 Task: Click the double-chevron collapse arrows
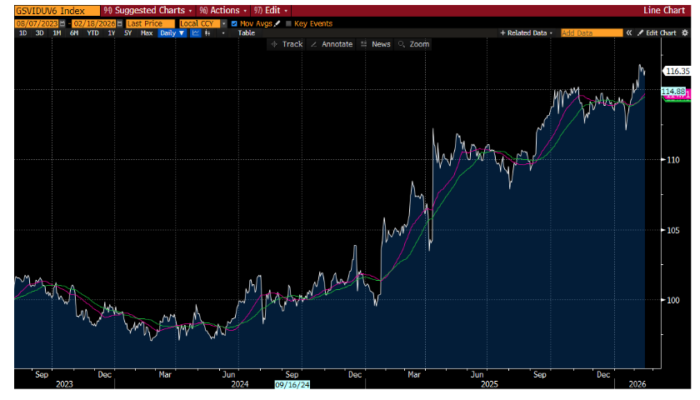click(x=629, y=33)
